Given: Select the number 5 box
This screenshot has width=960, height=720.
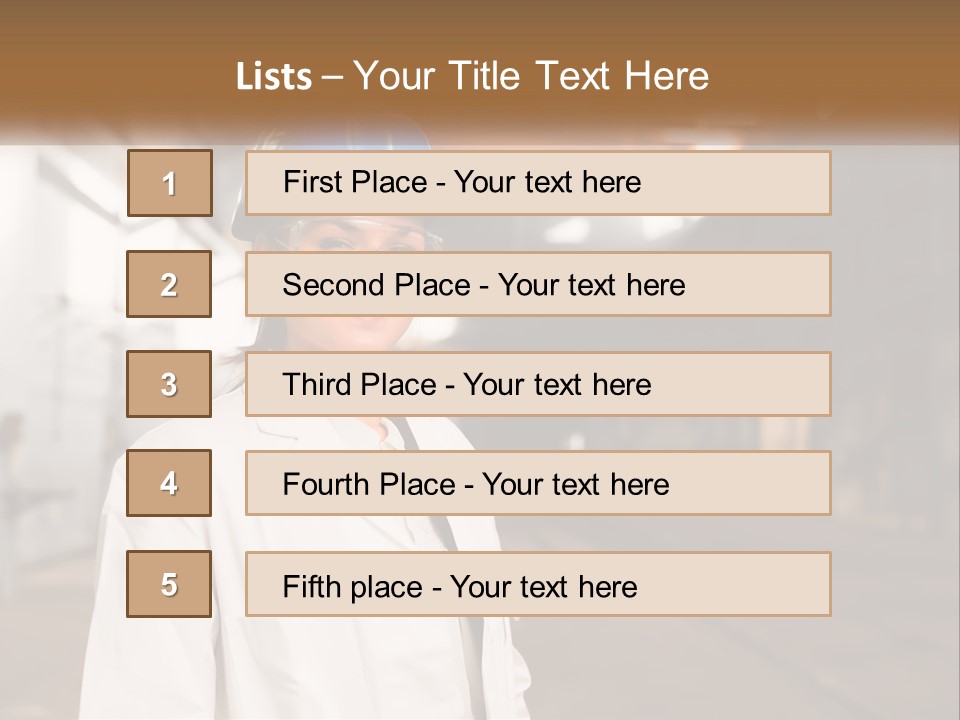Looking at the screenshot, I should 169,584.
